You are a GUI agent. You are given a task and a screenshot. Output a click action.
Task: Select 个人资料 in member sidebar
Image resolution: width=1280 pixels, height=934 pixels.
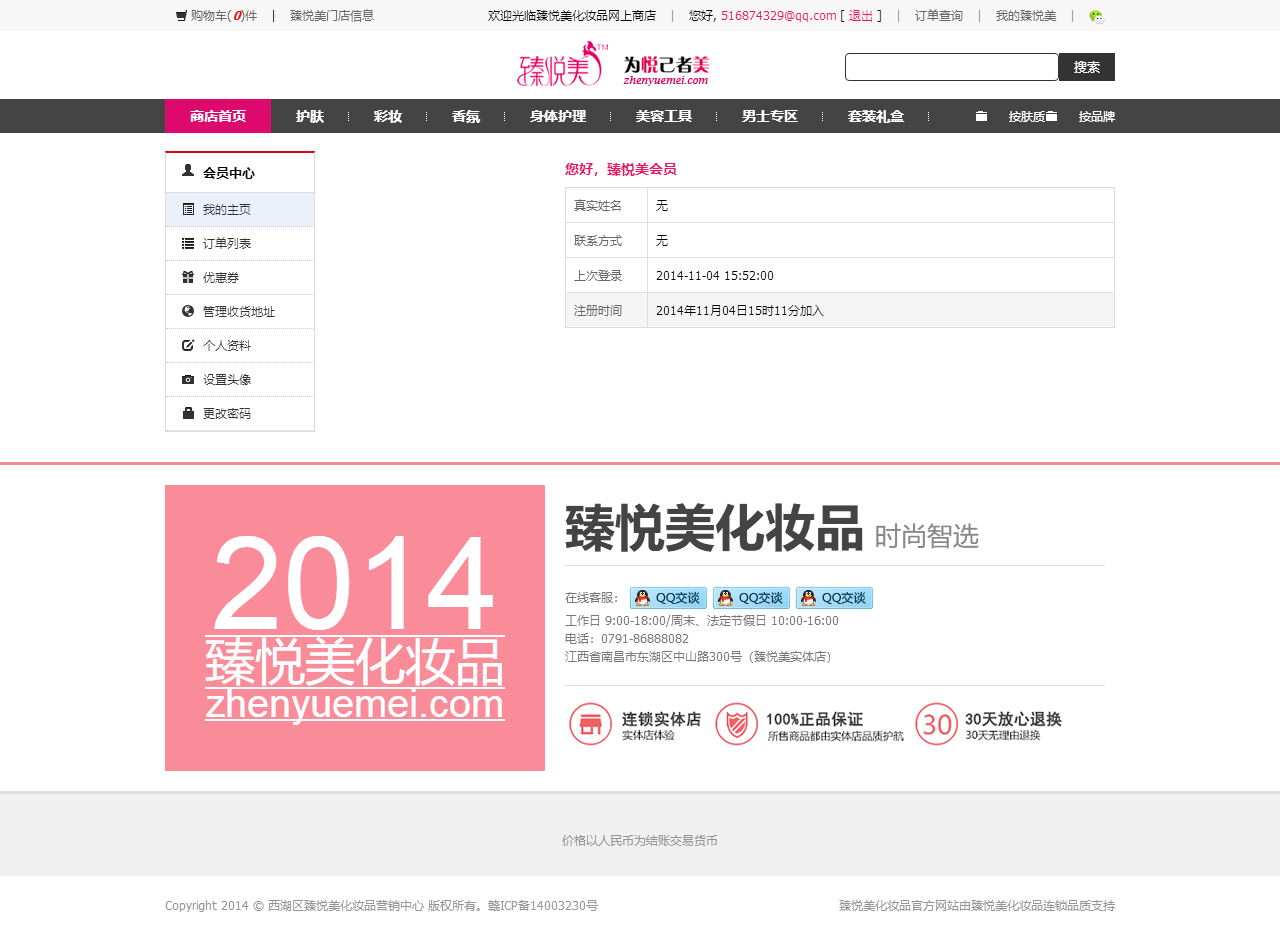[227, 346]
